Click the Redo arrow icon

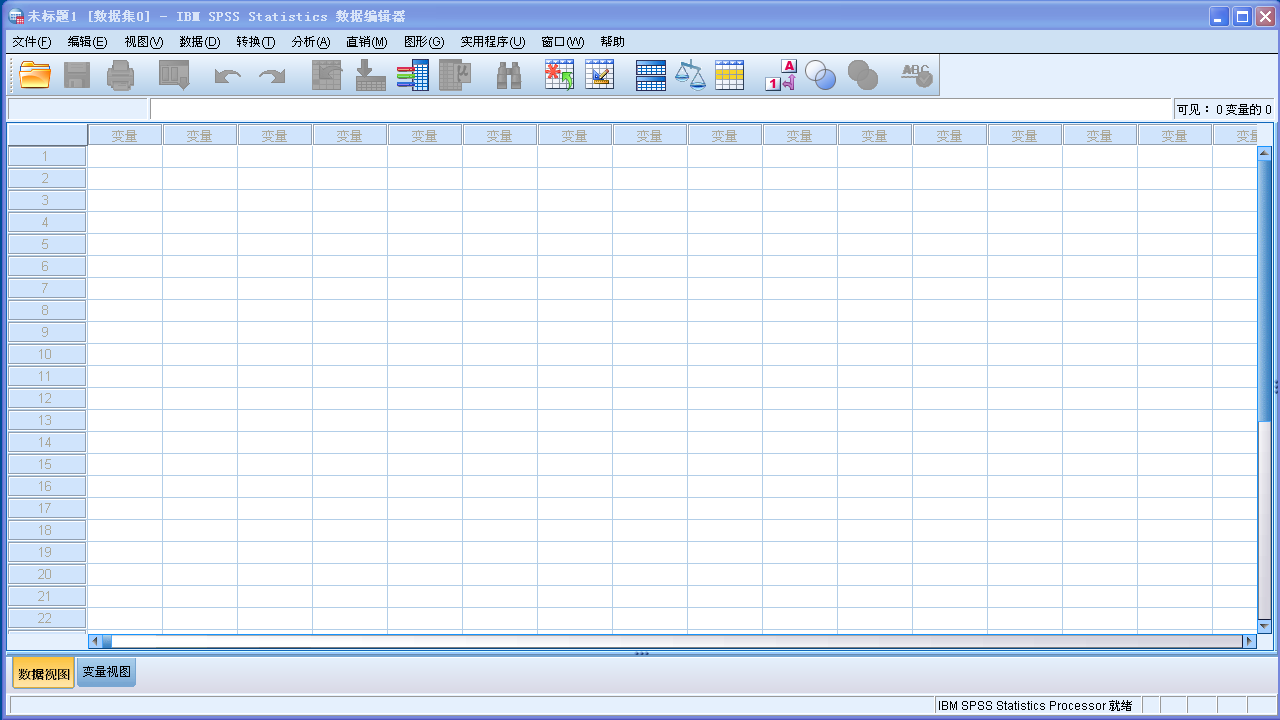coord(272,76)
